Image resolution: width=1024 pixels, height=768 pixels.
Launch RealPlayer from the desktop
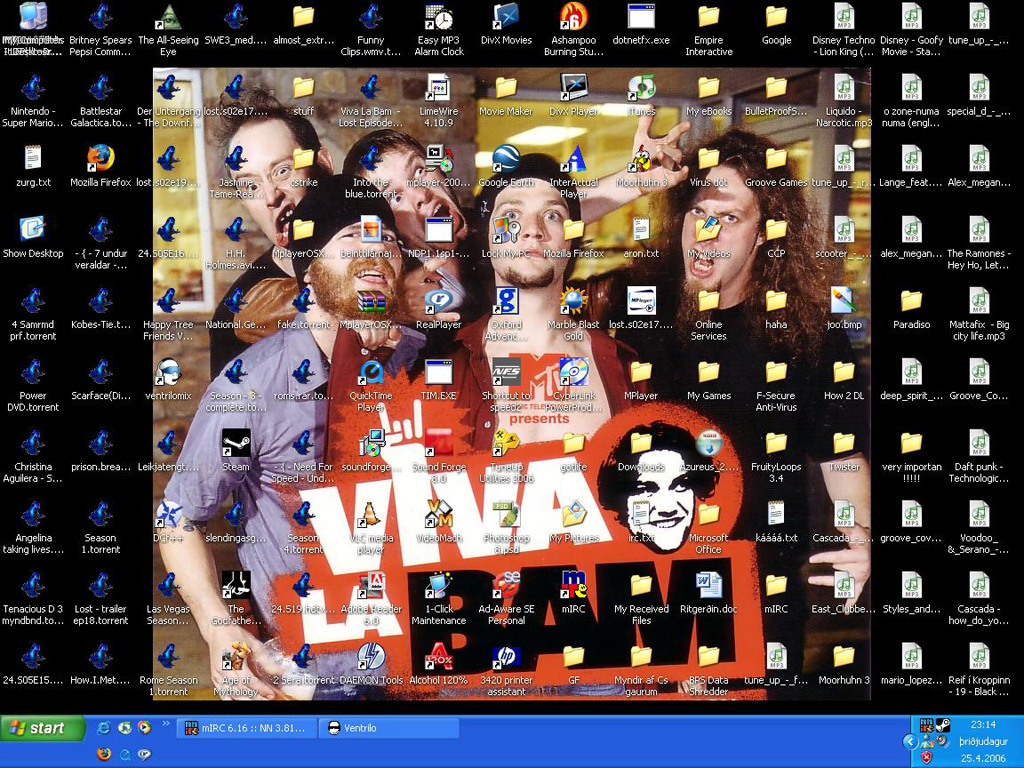pyautogui.click(x=439, y=309)
